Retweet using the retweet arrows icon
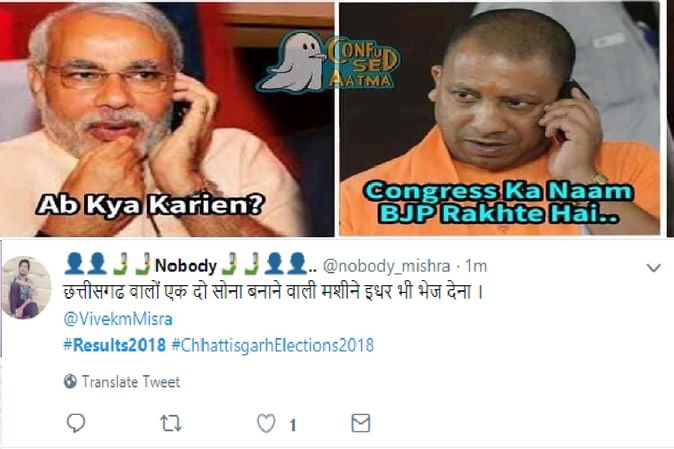 point(171,424)
